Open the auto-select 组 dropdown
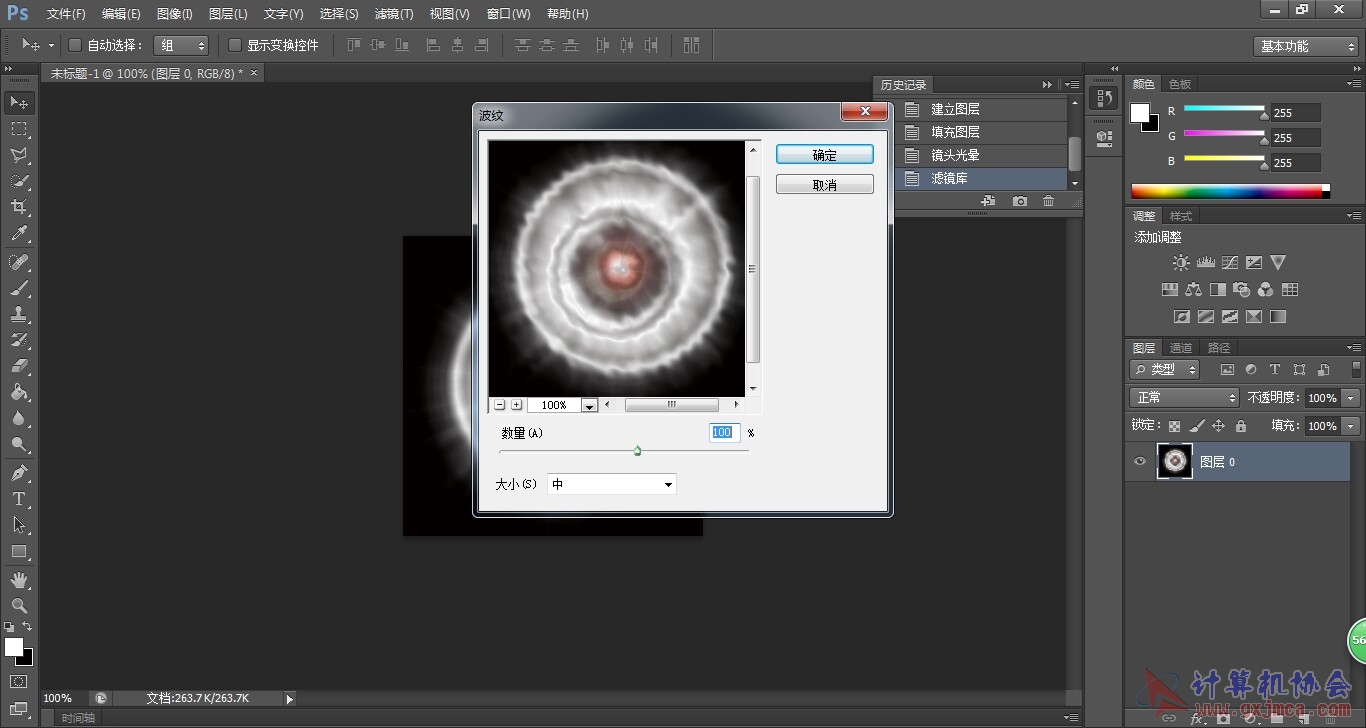Image resolution: width=1366 pixels, height=728 pixels. tap(181, 45)
